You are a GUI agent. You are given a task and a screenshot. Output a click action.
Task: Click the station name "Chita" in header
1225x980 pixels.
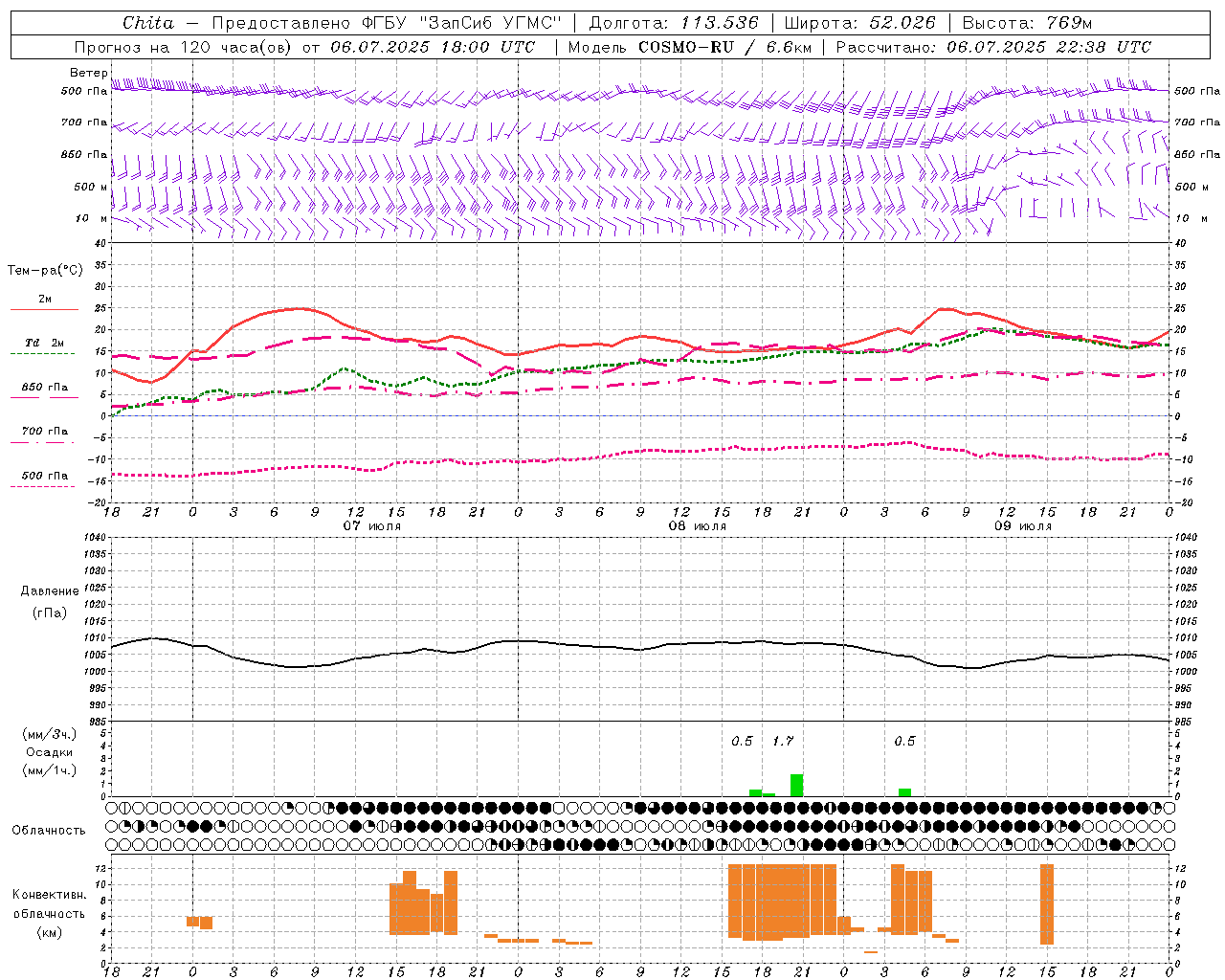pos(148,23)
